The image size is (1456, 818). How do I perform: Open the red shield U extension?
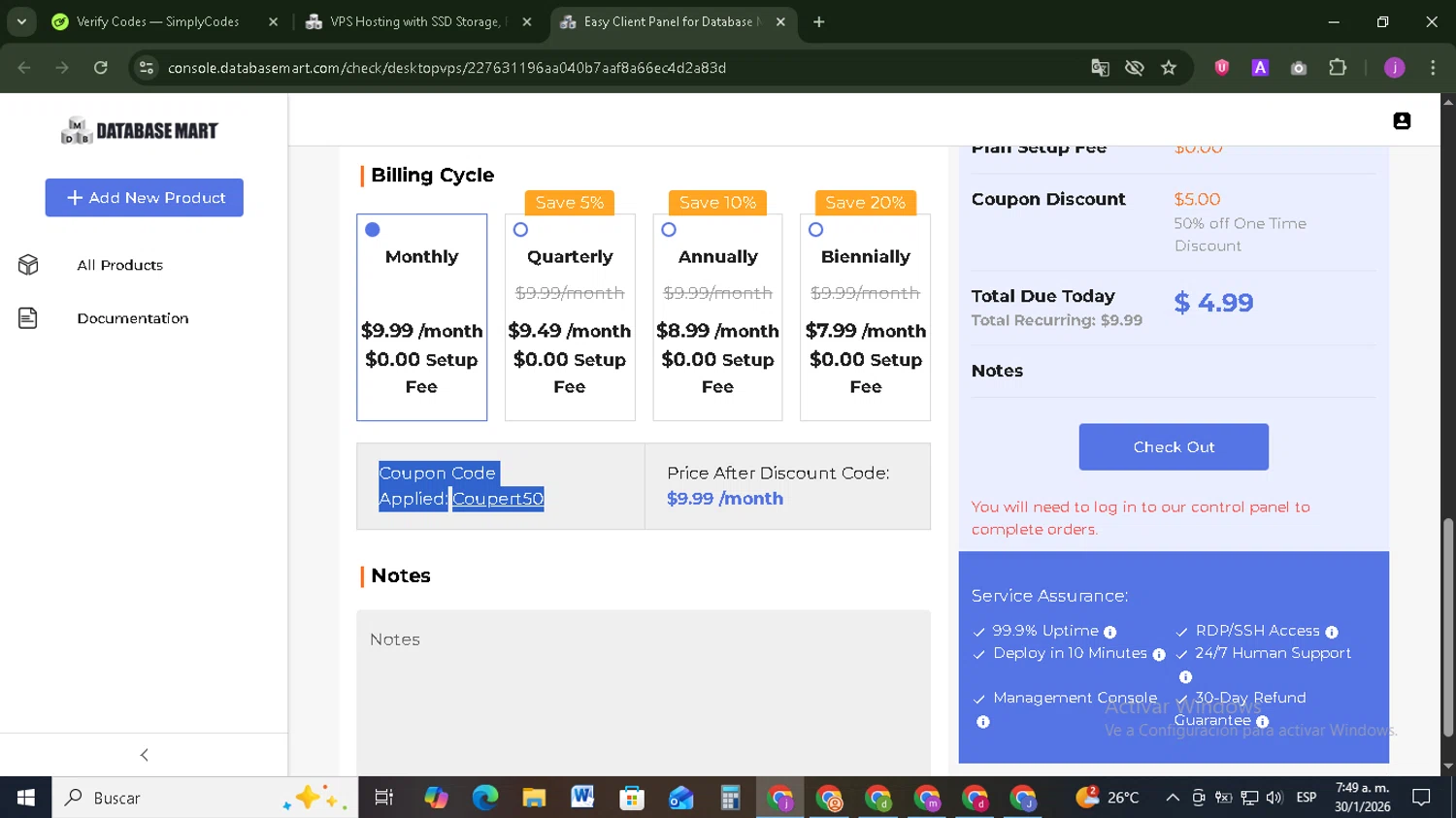[x=1222, y=68]
